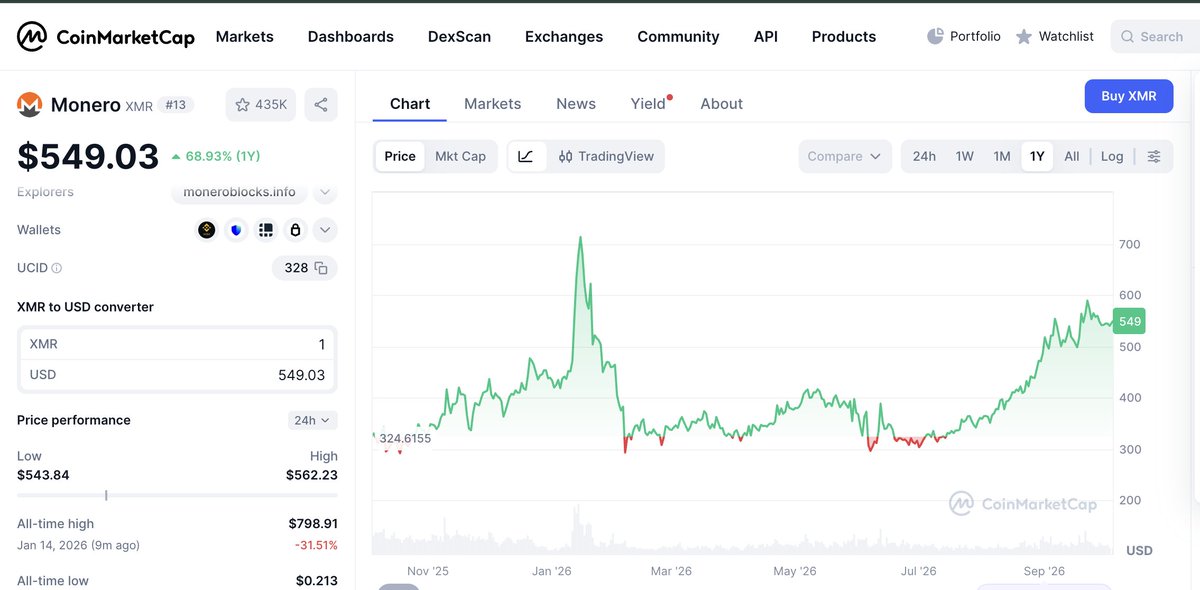
Task: Open the blue shield wallet icon
Action: point(236,230)
